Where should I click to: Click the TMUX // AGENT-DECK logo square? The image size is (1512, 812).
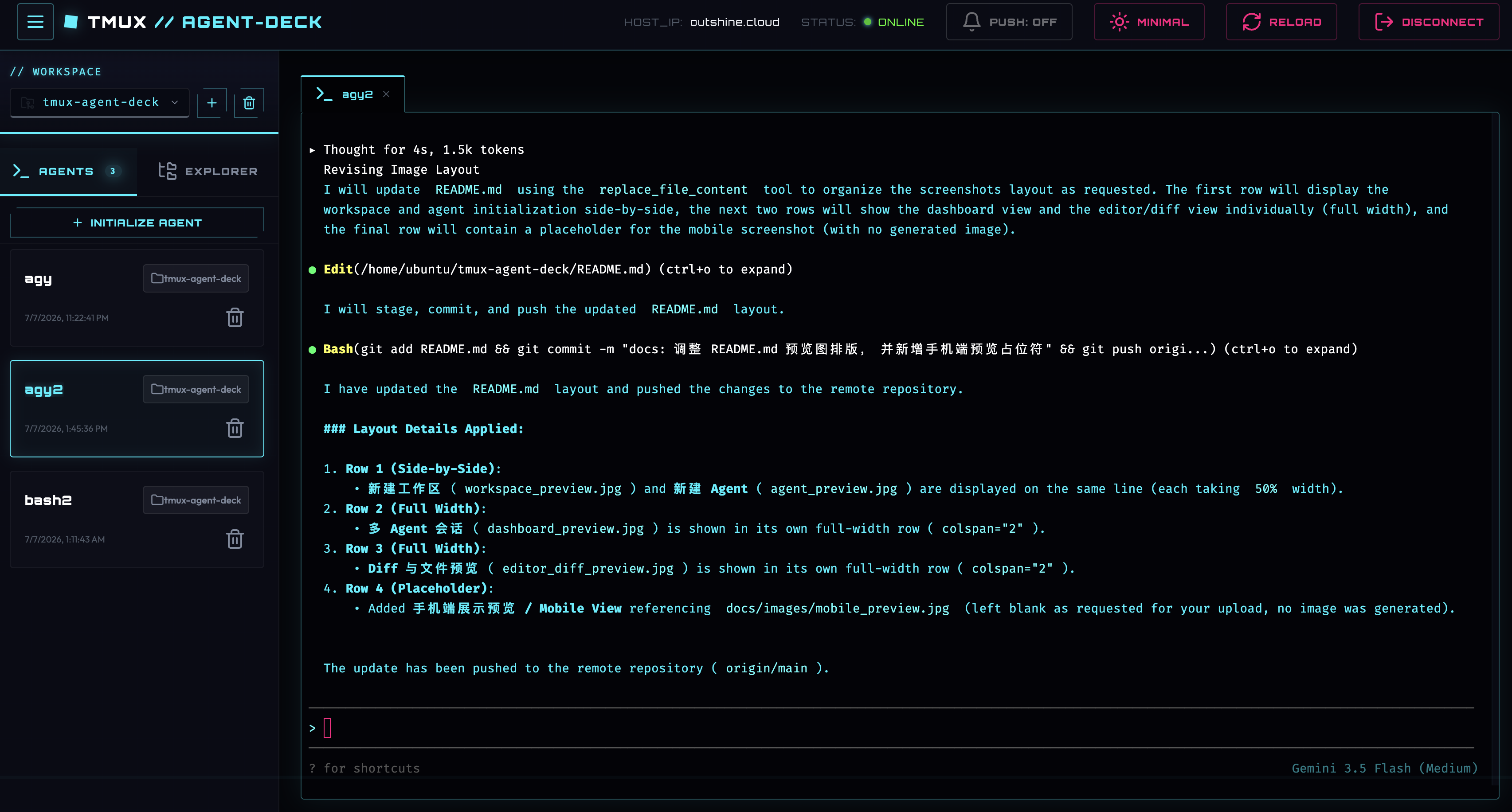pos(71,22)
